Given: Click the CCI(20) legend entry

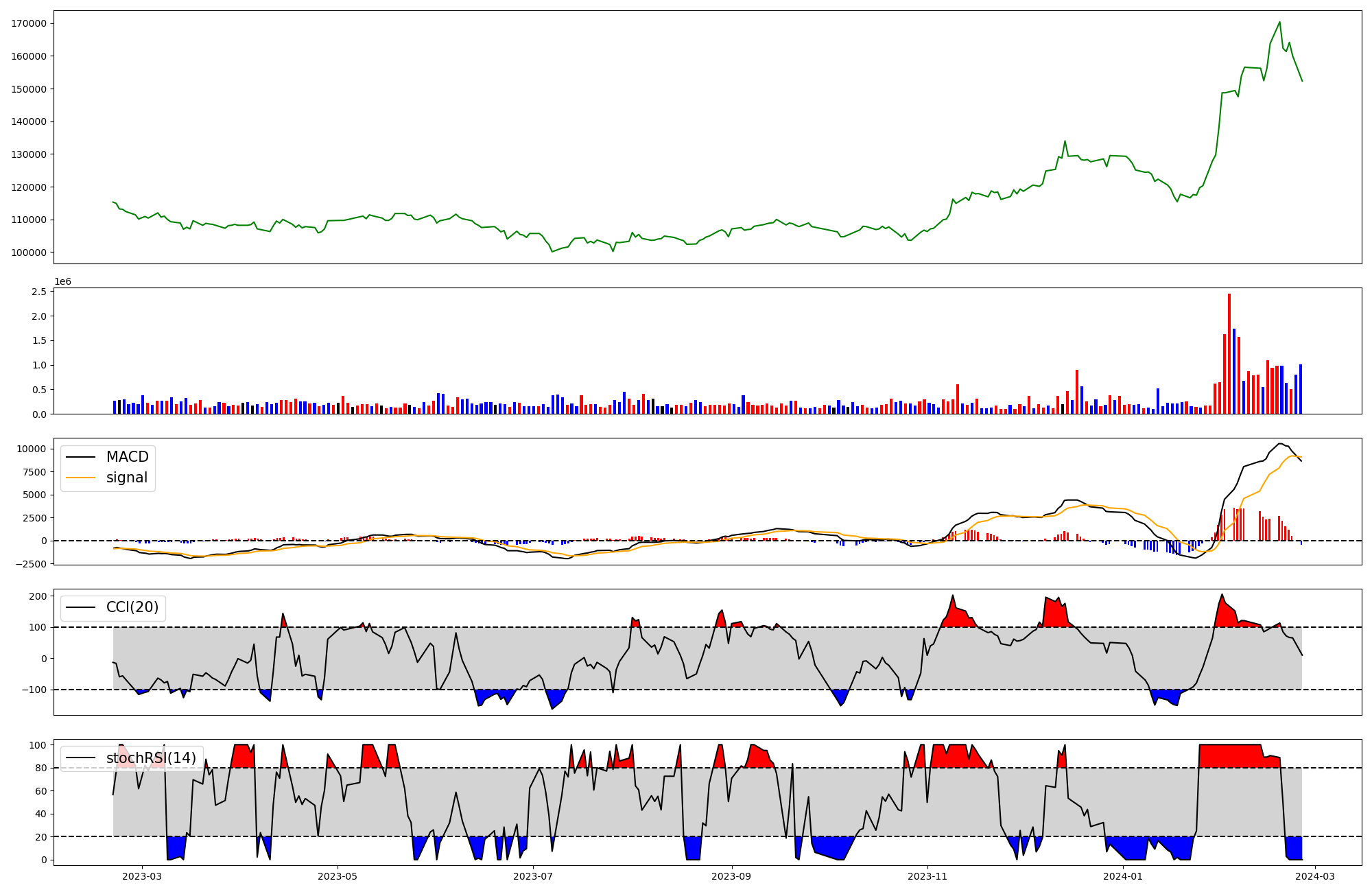Looking at the screenshot, I should click(x=132, y=607).
